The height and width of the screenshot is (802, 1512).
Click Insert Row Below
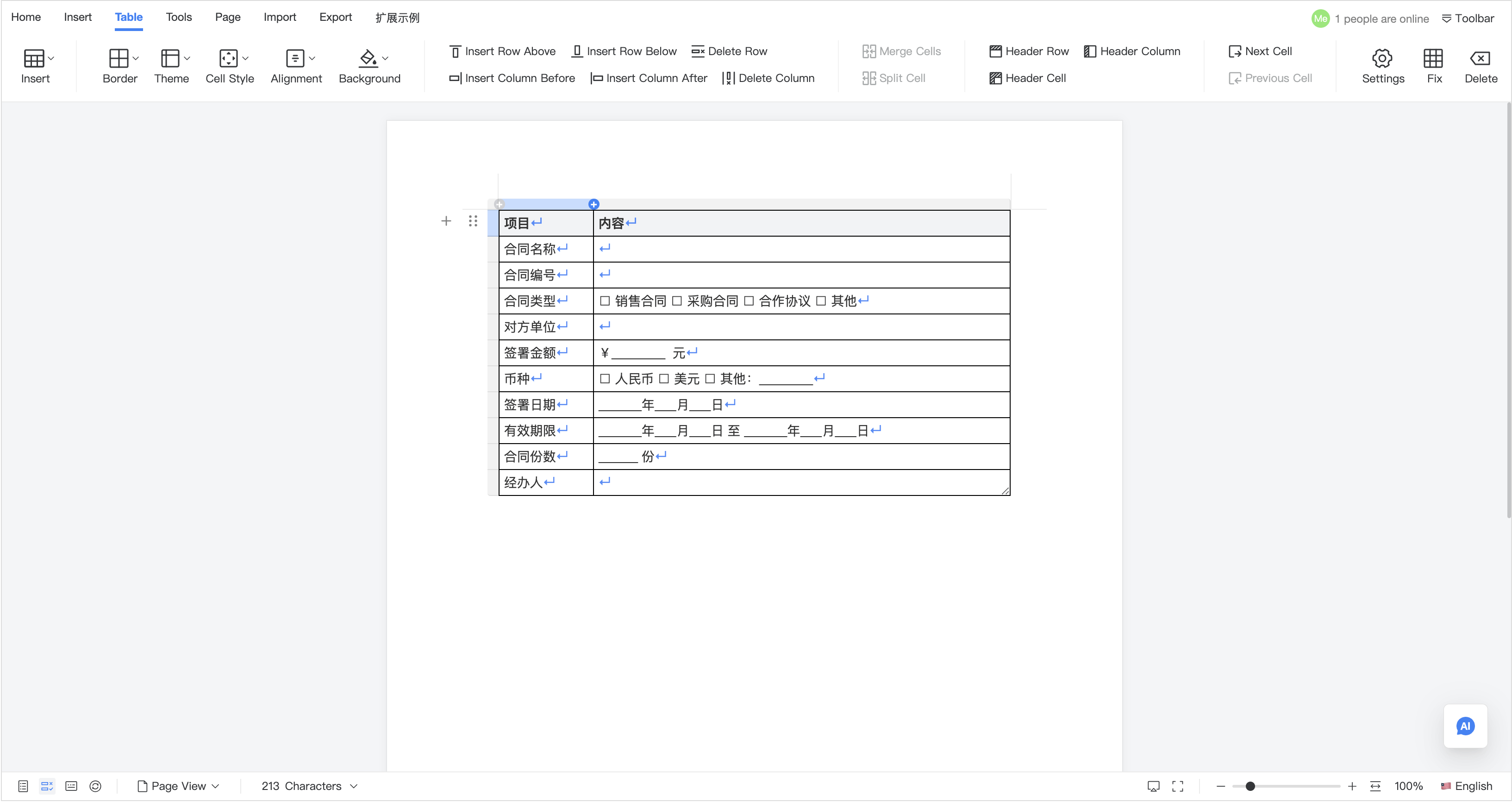(x=624, y=51)
